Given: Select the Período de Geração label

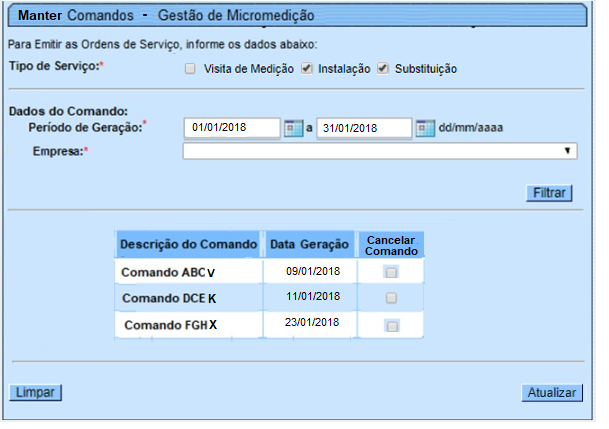Looking at the screenshot, I should [x=87, y=127].
